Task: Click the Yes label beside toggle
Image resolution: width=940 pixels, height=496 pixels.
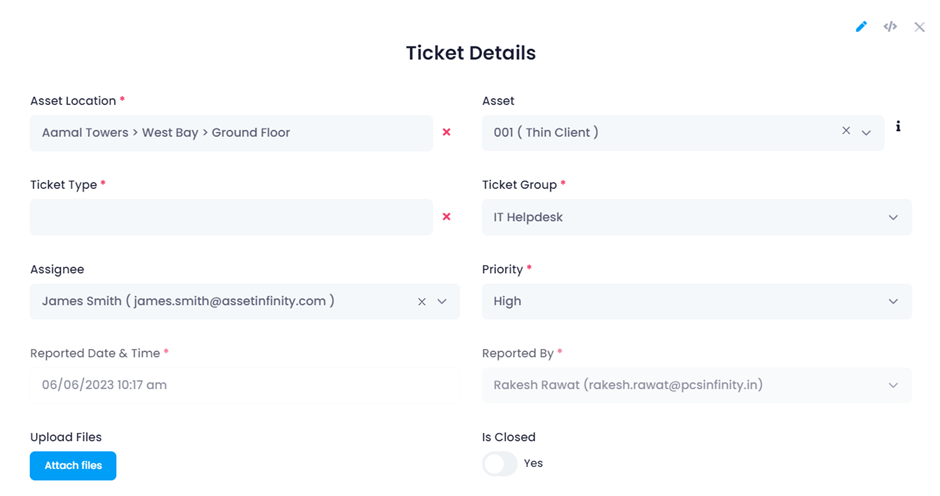Action: [x=534, y=463]
